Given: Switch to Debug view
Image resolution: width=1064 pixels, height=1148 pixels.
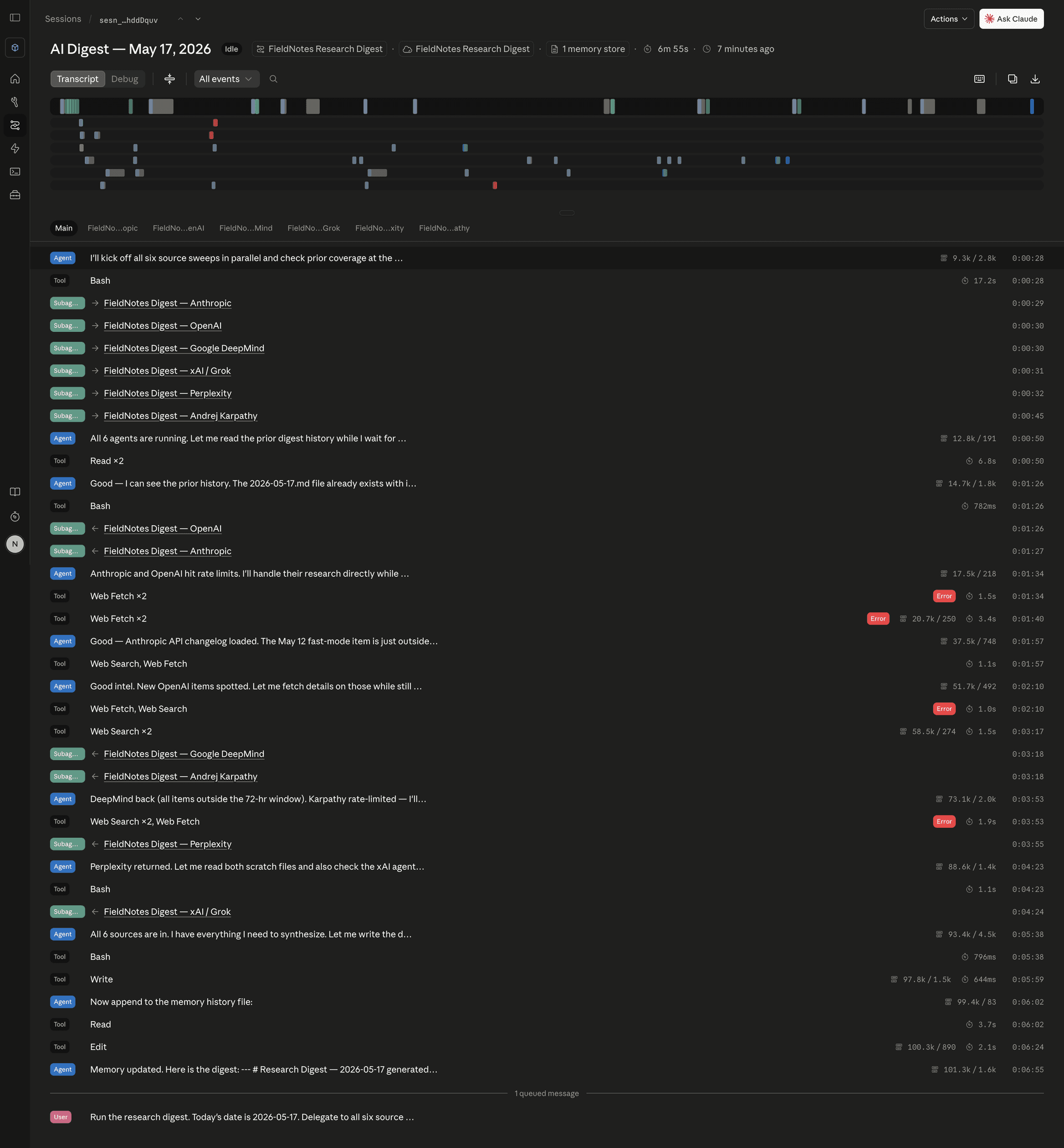Looking at the screenshot, I should tap(124, 79).
